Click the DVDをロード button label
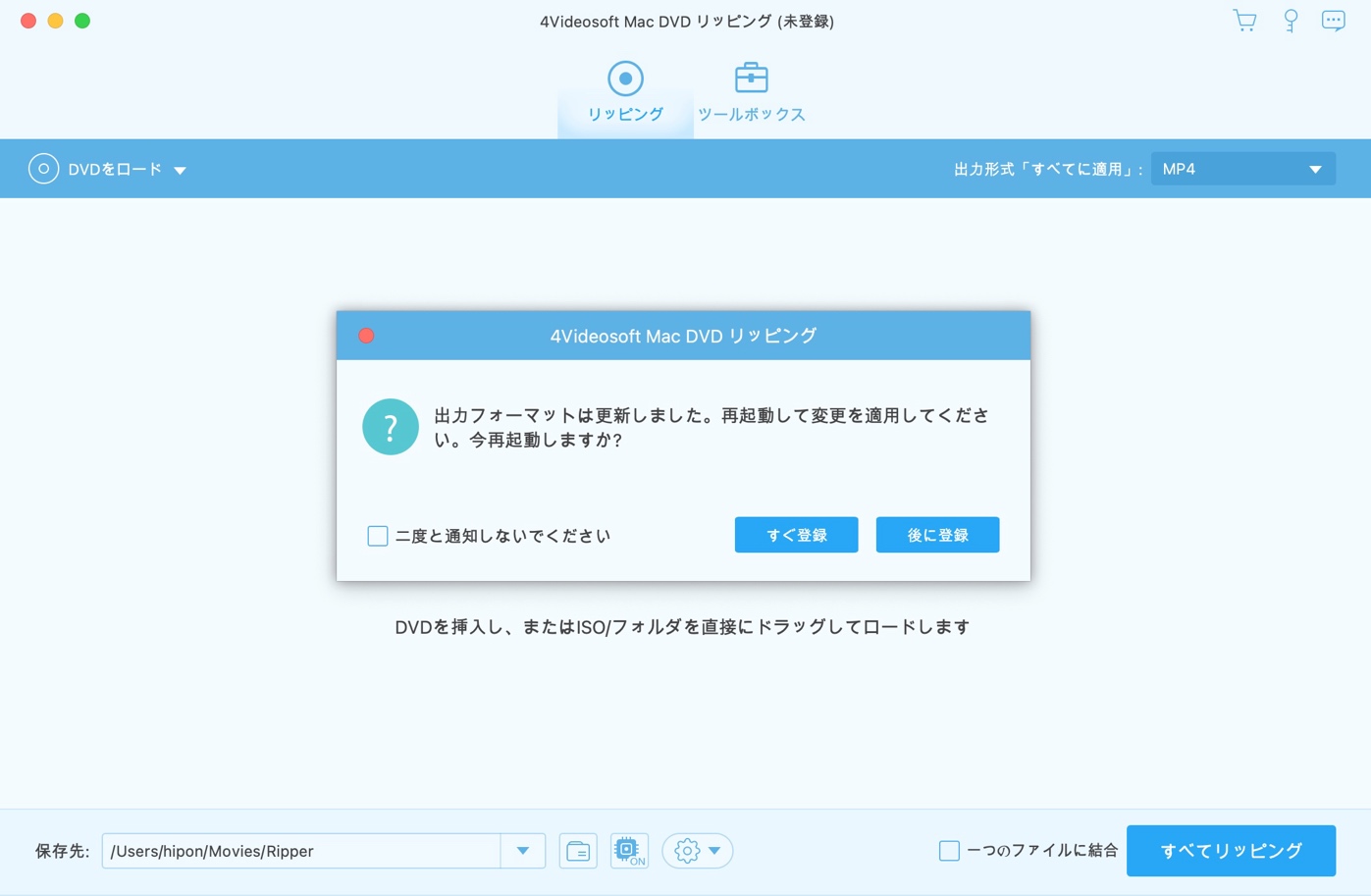Viewport: 1371px width, 896px height. point(115,170)
